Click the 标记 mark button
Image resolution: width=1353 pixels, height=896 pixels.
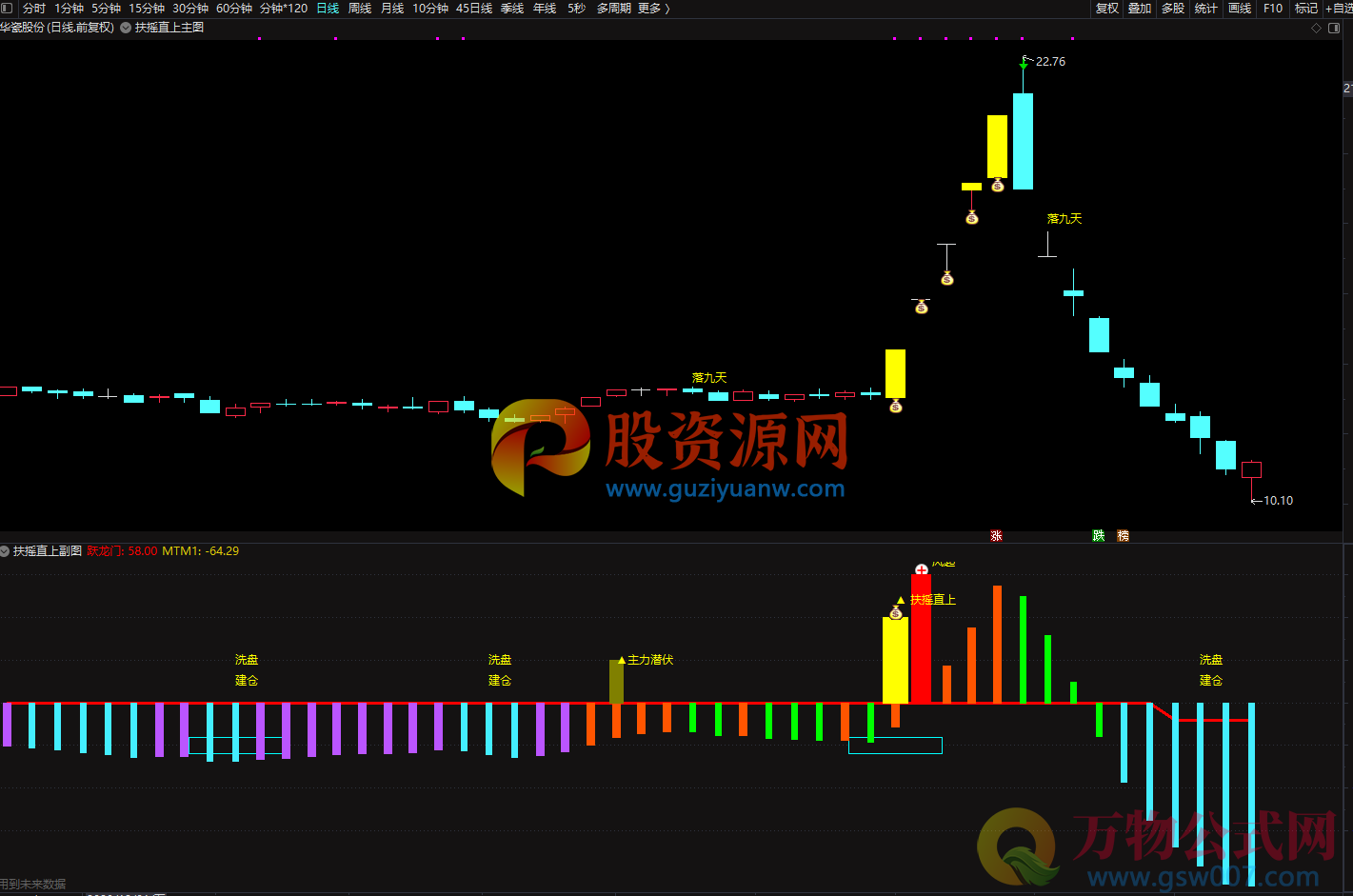[x=1306, y=8]
